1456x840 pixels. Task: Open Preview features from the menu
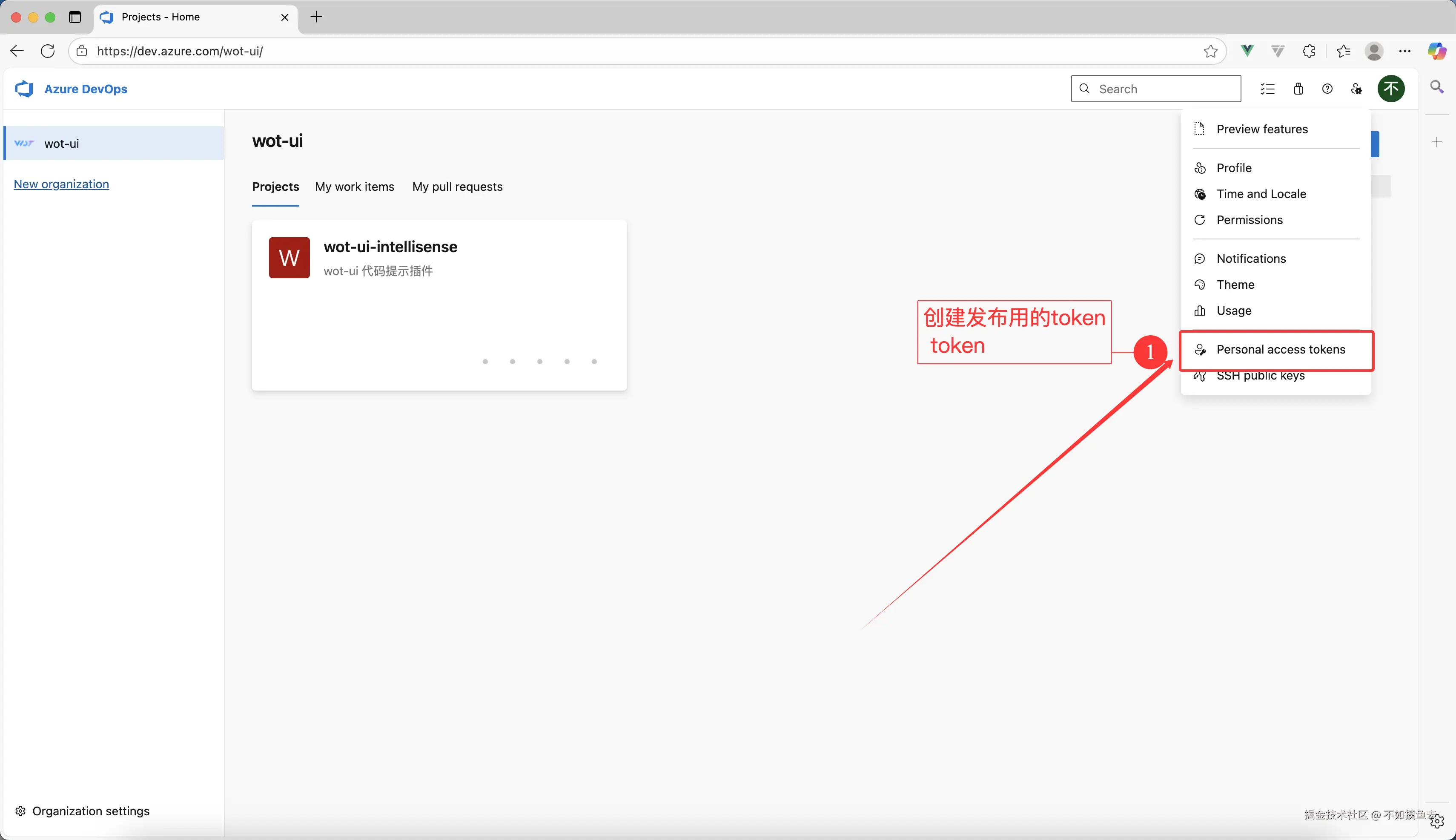[x=1262, y=129]
